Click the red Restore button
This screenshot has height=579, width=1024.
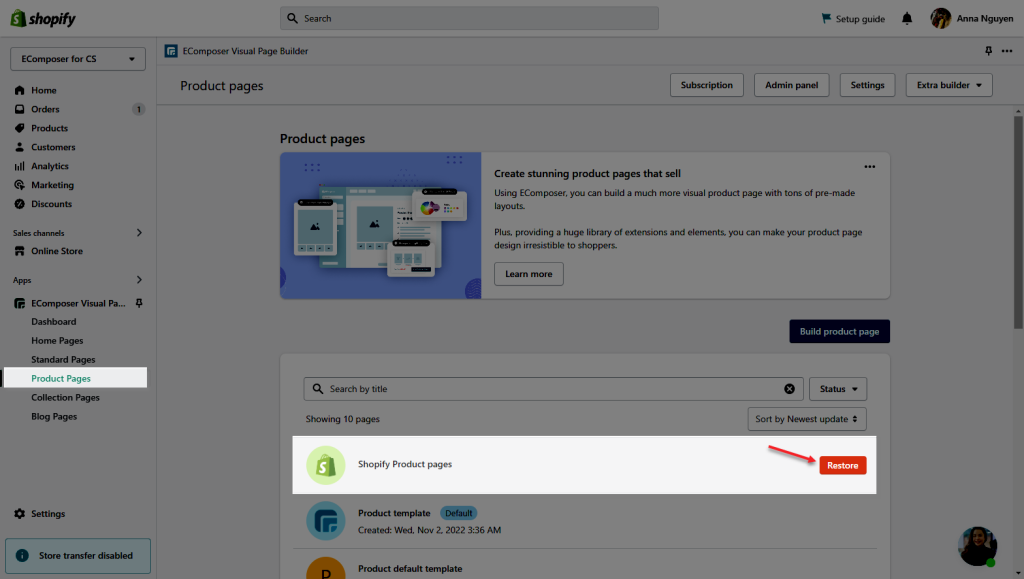[x=842, y=465]
